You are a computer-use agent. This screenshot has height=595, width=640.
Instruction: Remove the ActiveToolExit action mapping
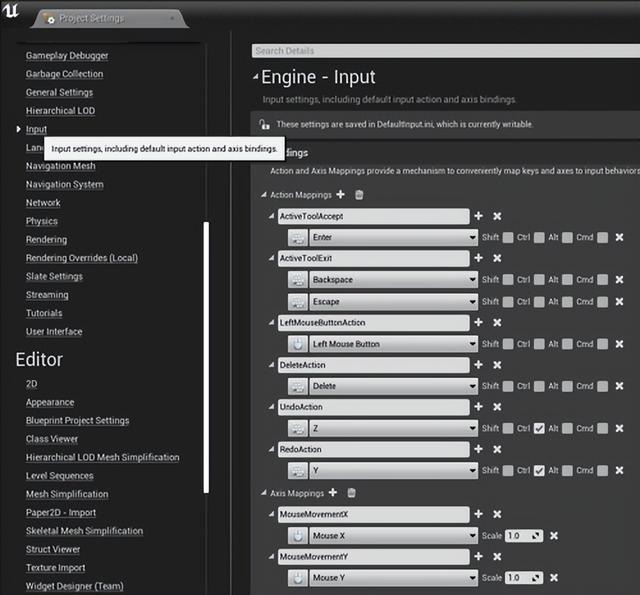coord(497,258)
